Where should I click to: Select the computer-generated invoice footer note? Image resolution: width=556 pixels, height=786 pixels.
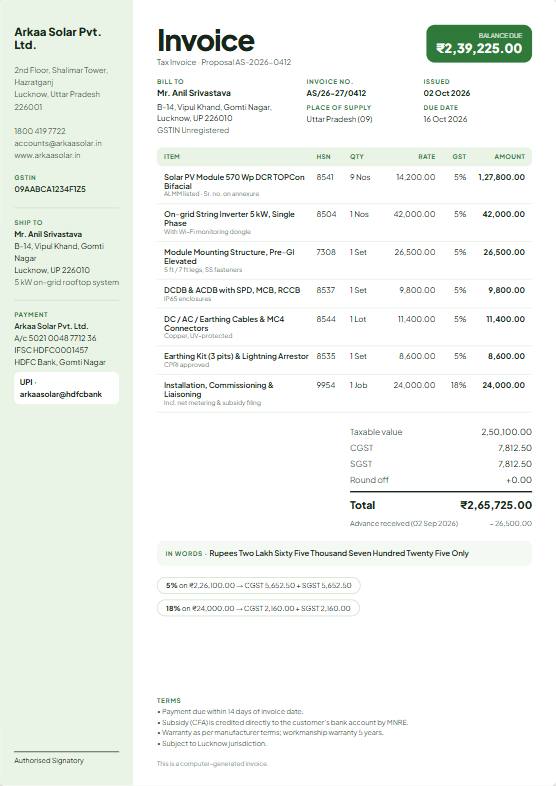point(212,764)
